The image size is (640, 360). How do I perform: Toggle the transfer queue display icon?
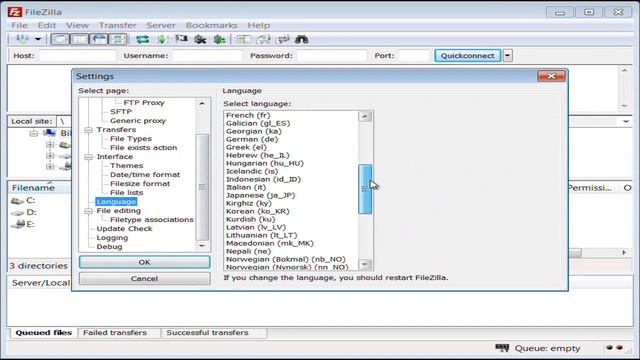coord(118,39)
